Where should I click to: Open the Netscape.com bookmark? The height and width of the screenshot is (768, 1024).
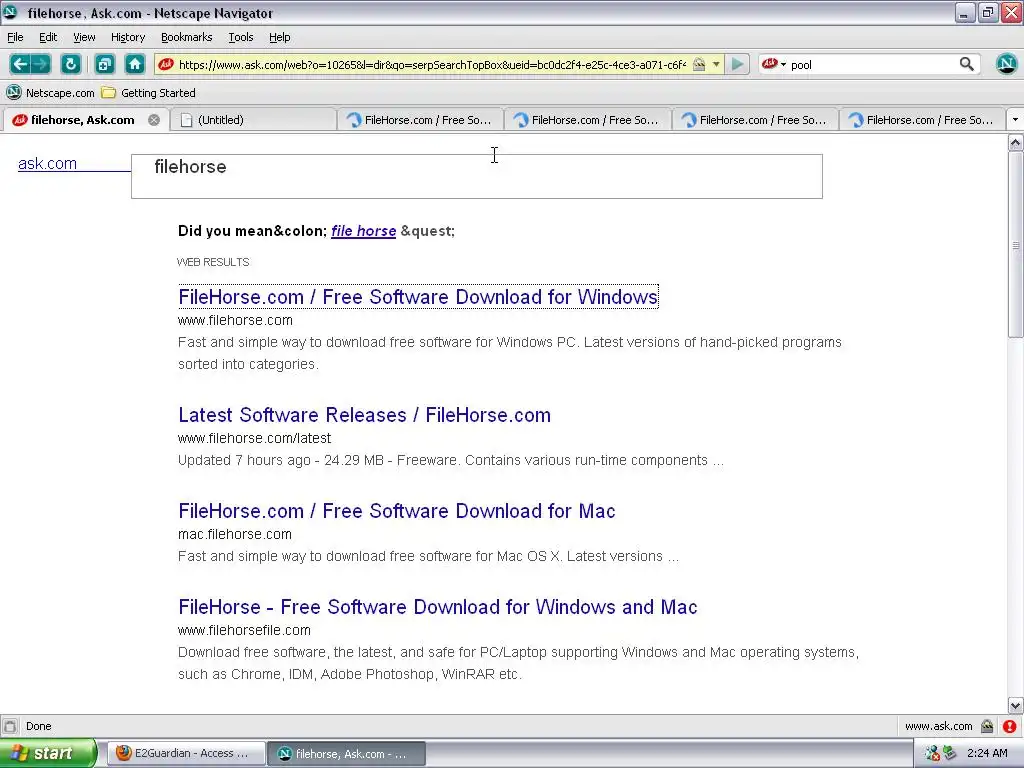click(50, 93)
